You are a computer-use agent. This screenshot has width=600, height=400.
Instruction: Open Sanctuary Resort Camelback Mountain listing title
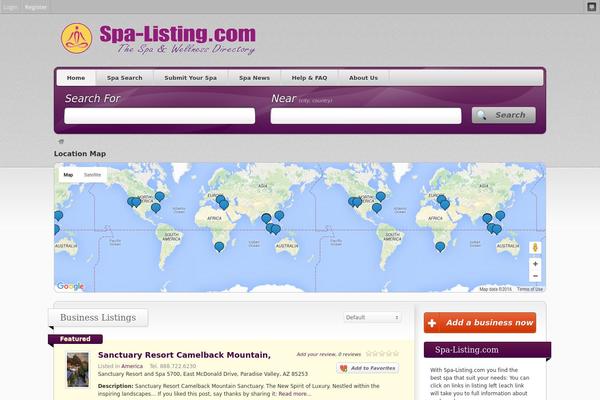tap(184, 355)
